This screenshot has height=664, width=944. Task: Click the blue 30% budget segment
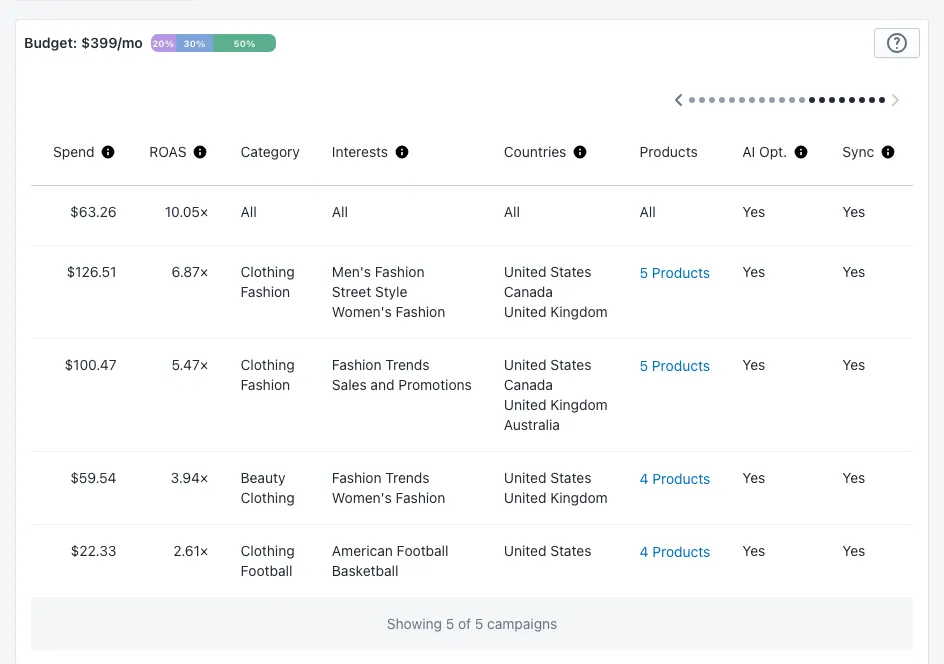(194, 43)
